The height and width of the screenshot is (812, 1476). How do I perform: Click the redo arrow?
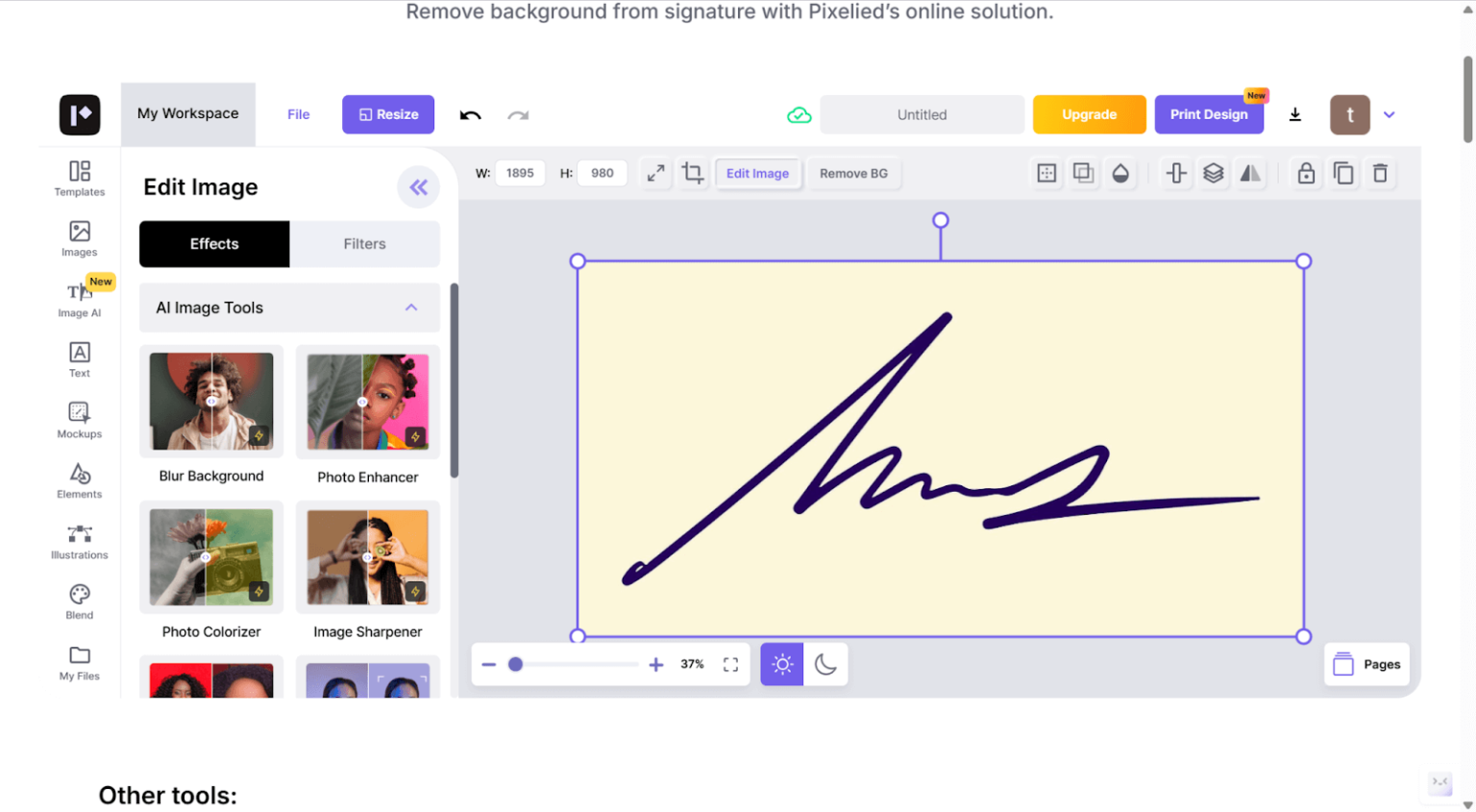pyautogui.click(x=518, y=115)
